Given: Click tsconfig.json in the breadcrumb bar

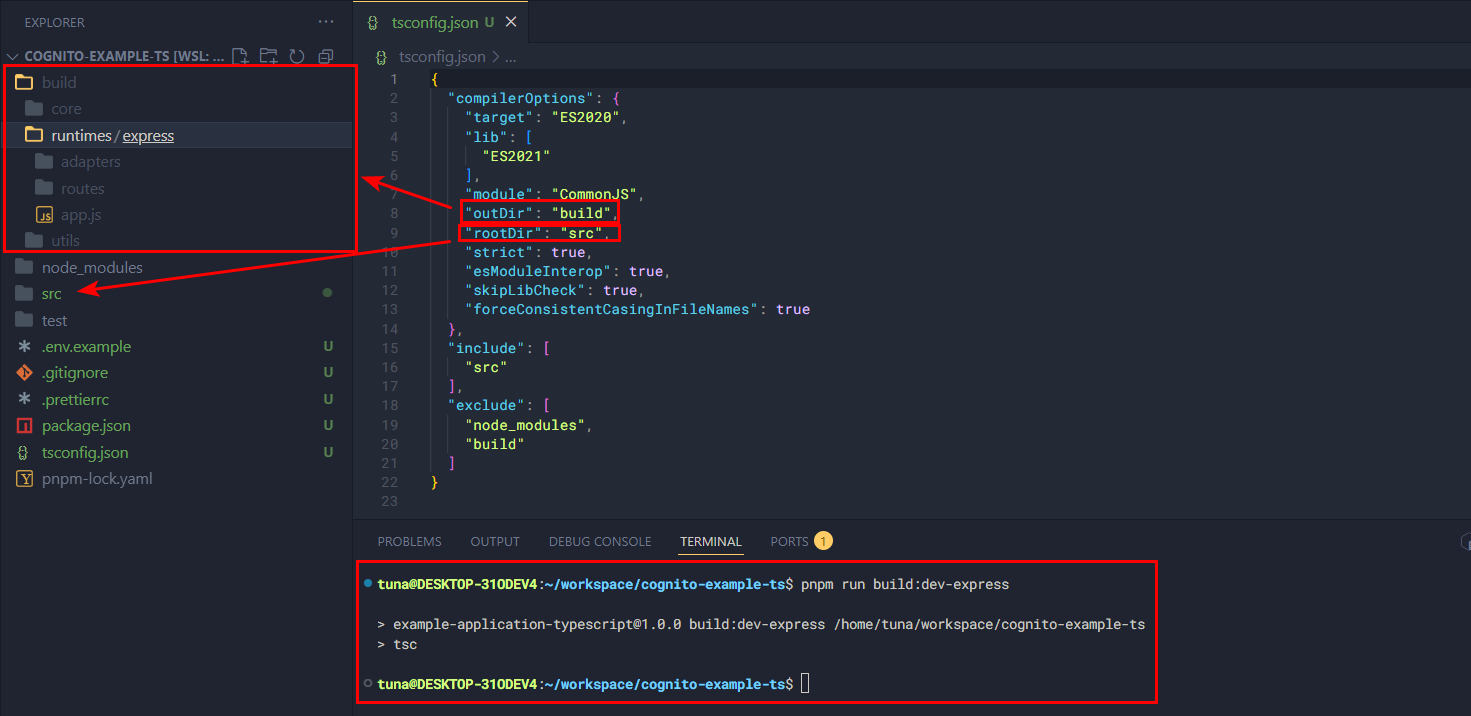Looking at the screenshot, I should click(441, 57).
